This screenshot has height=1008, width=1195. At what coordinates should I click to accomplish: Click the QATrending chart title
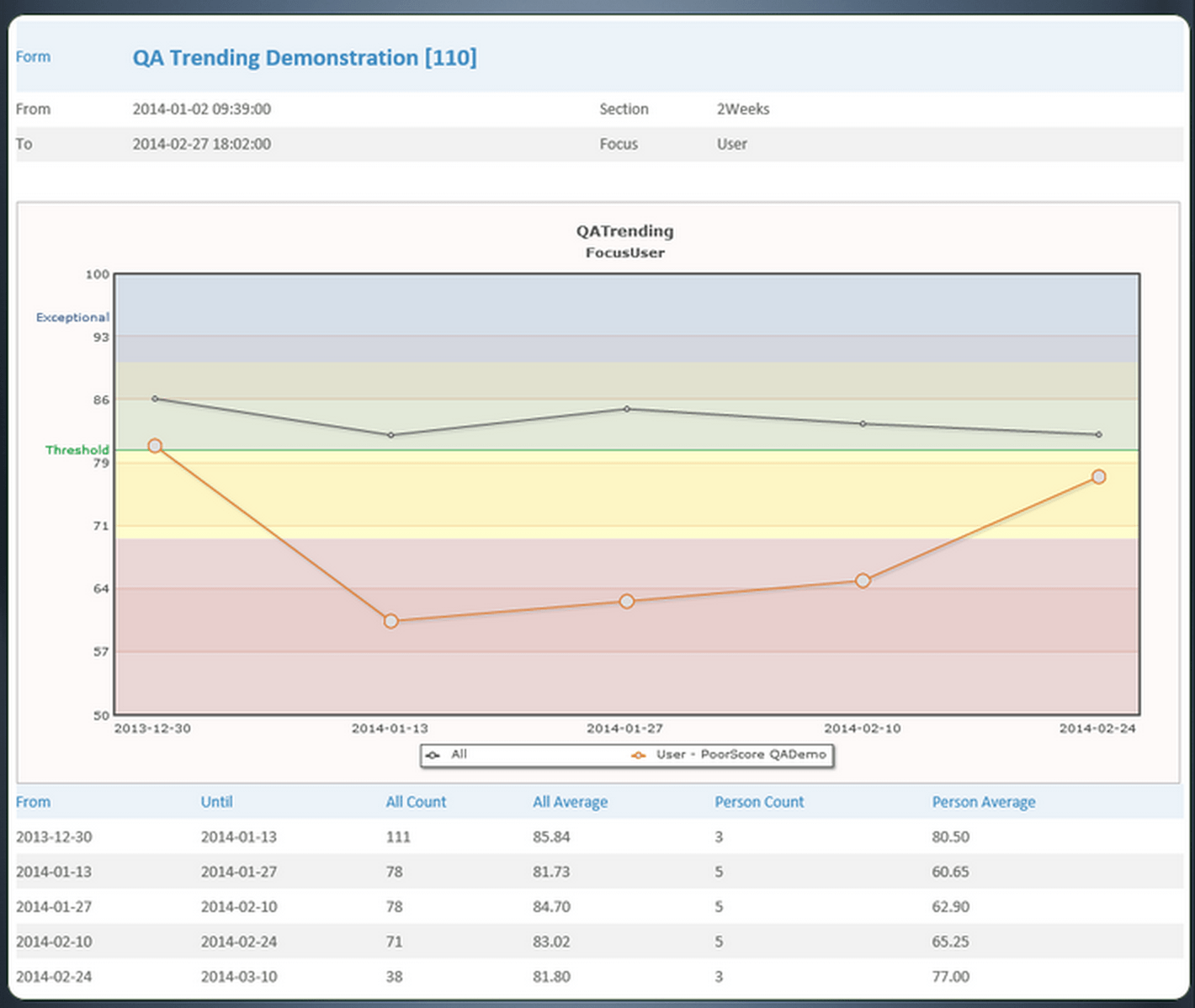624,231
